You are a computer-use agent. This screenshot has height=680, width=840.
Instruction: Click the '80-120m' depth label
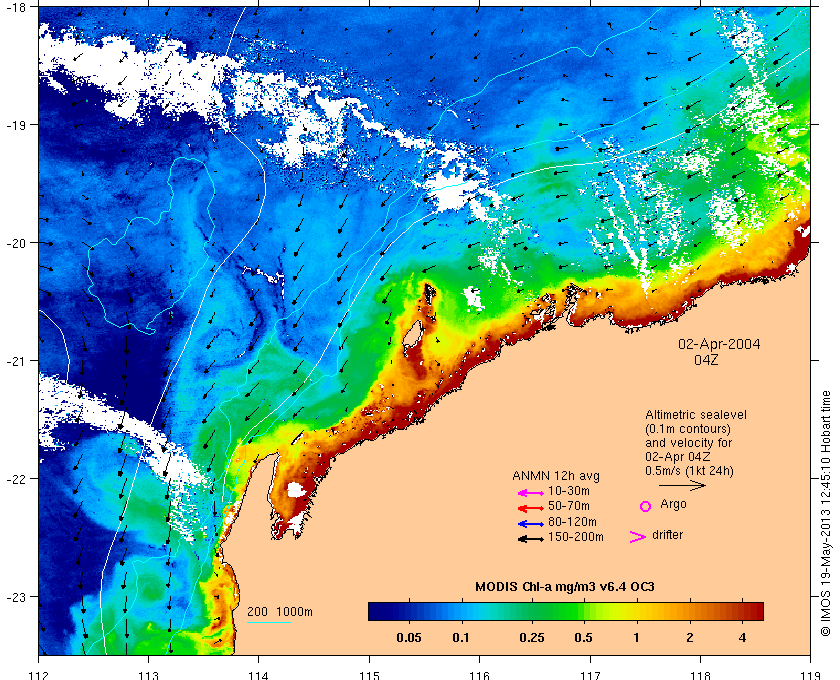[x=572, y=522]
